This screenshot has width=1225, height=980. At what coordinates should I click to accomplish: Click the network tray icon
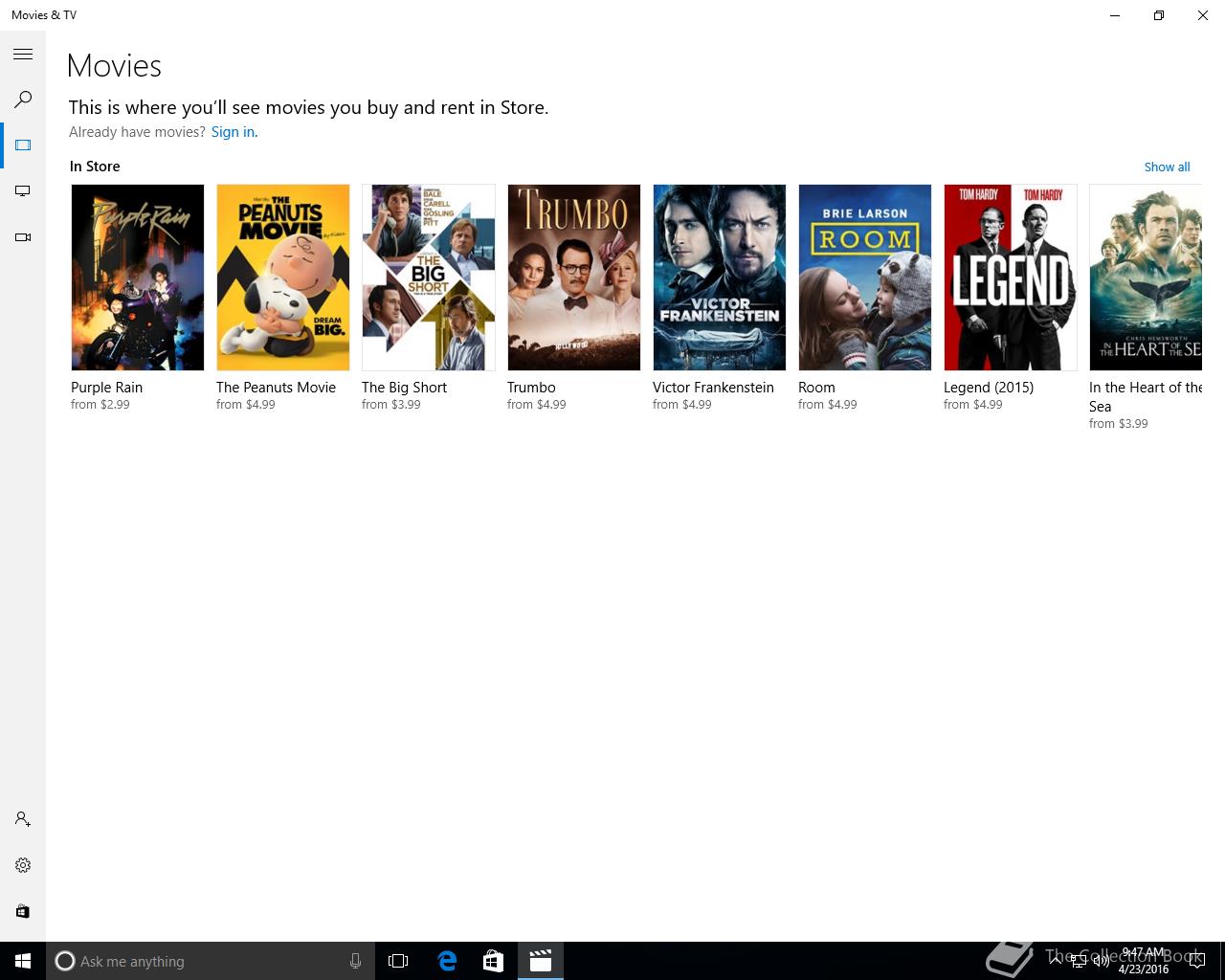click(x=1079, y=961)
